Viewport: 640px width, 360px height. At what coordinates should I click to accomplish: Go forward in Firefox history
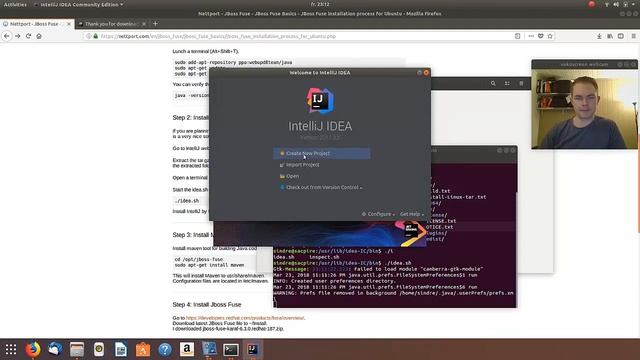click(18, 36)
